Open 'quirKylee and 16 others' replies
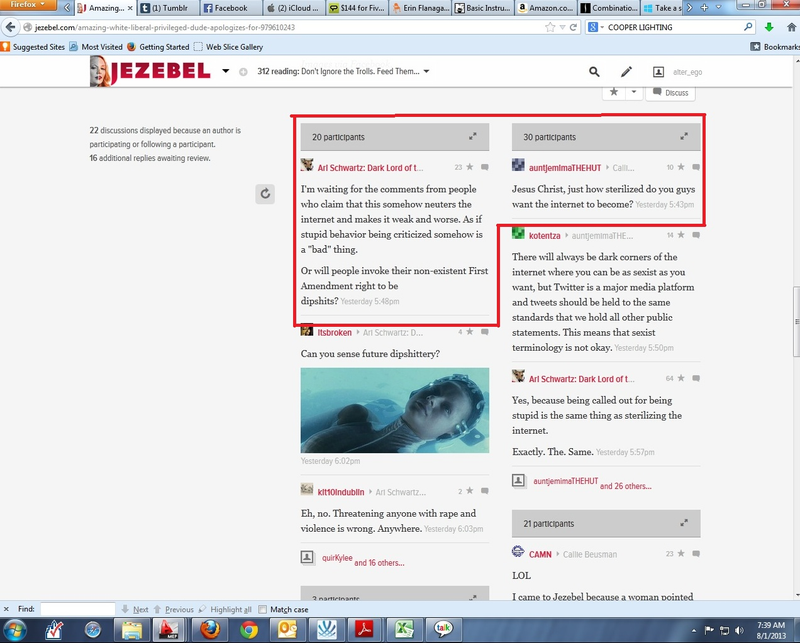 [362, 560]
